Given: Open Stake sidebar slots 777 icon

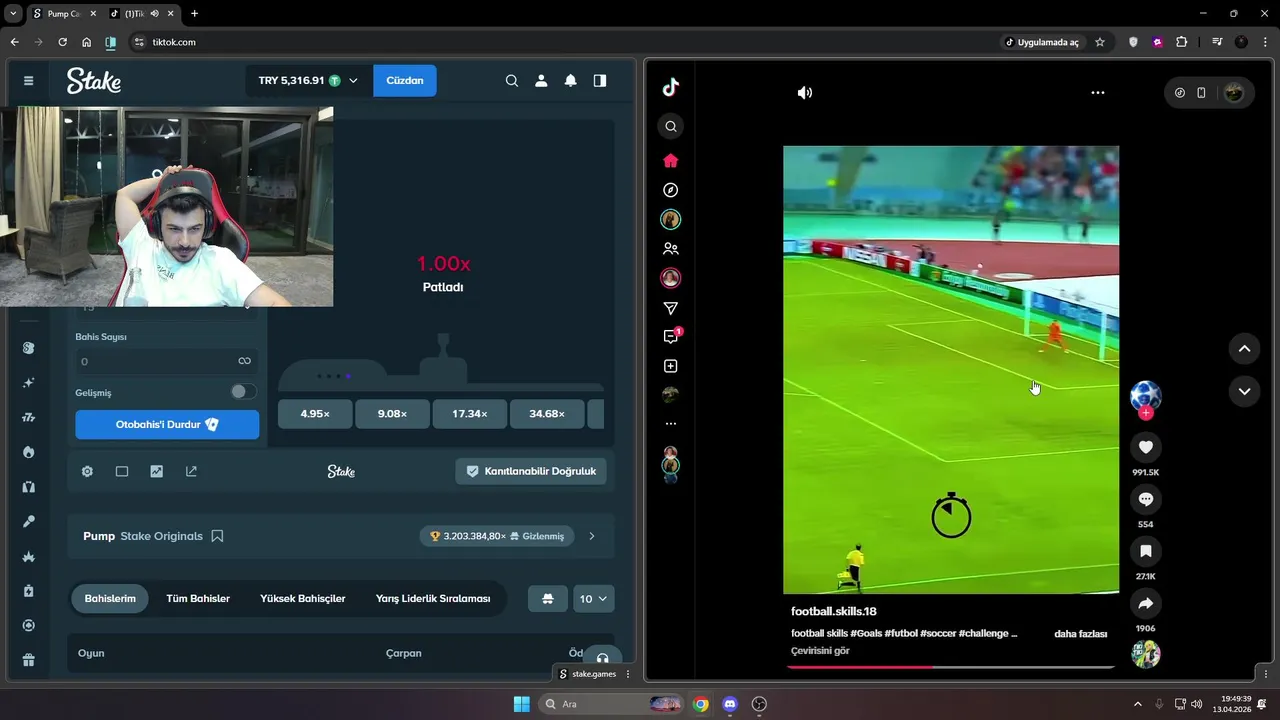Looking at the screenshot, I should click(28, 417).
